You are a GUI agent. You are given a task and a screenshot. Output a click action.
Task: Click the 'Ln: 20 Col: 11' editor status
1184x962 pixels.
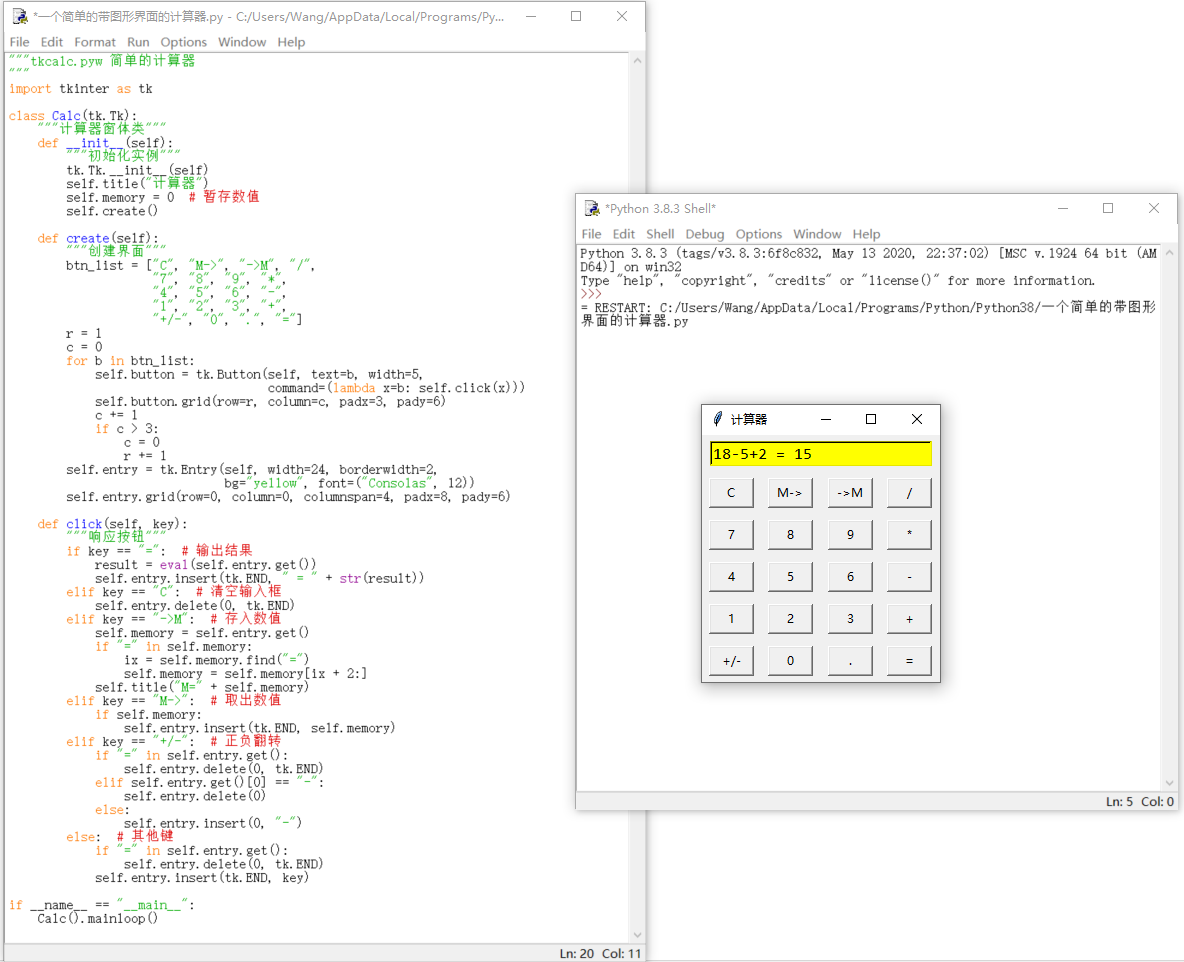(600, 953)
